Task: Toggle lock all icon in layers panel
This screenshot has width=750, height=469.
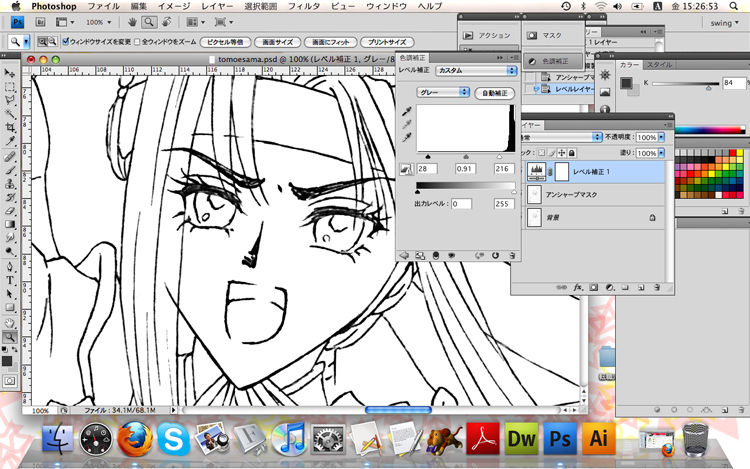Action: 572,153
